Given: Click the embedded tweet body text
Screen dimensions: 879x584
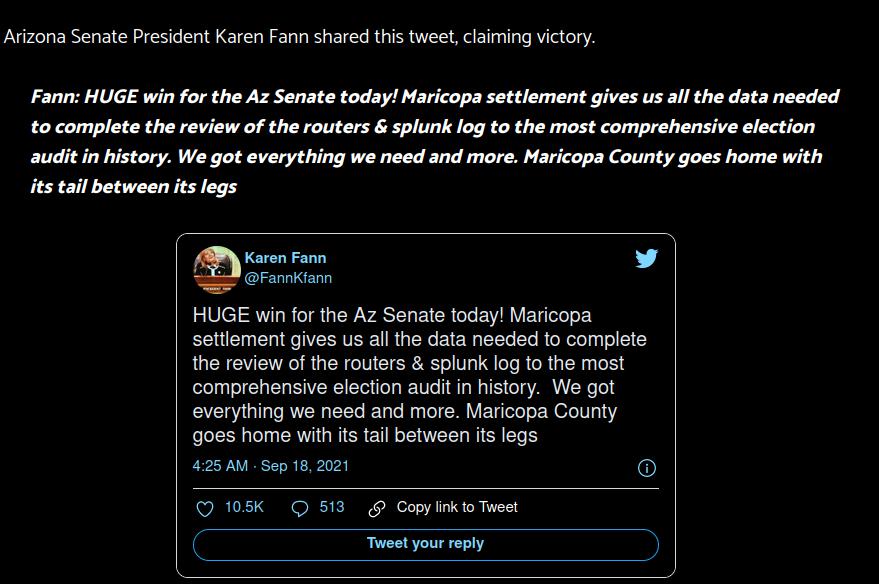Looking at the screenshot, I should pyautogui.click(x=419, y=375).
